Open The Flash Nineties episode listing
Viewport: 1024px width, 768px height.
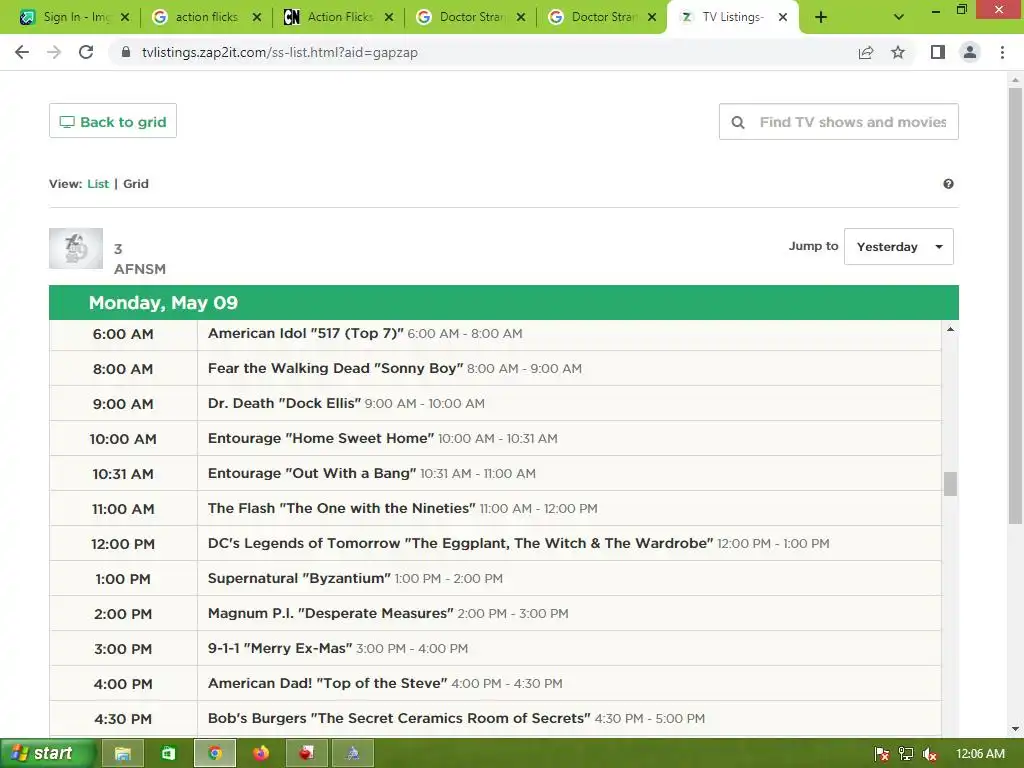click(x=342, y=509)
